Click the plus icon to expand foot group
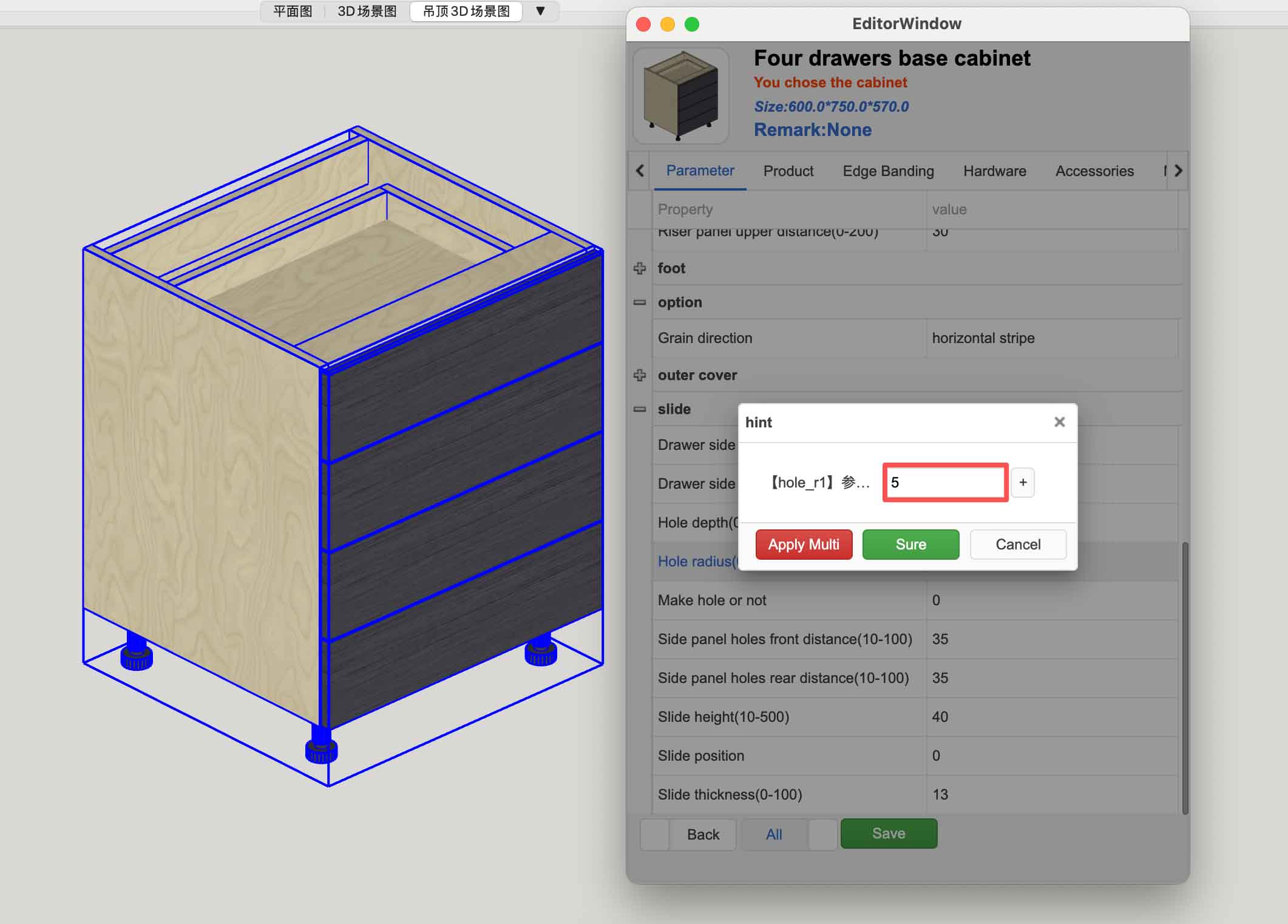Image resolution: width=1288 pixels, height=924 pixels. [639, 268]
